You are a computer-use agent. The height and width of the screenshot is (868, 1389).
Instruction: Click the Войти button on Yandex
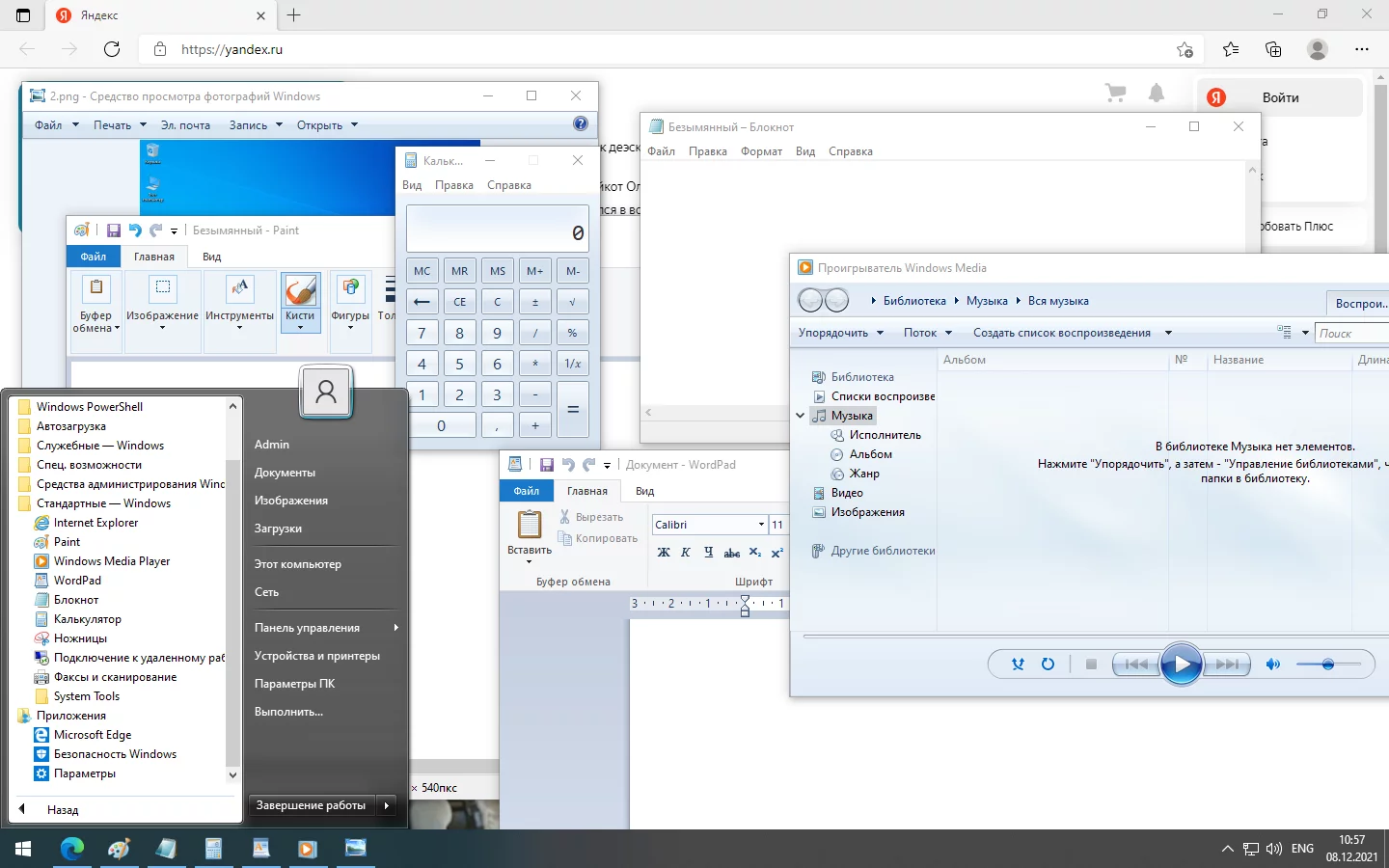click(x=1280, y=97)
